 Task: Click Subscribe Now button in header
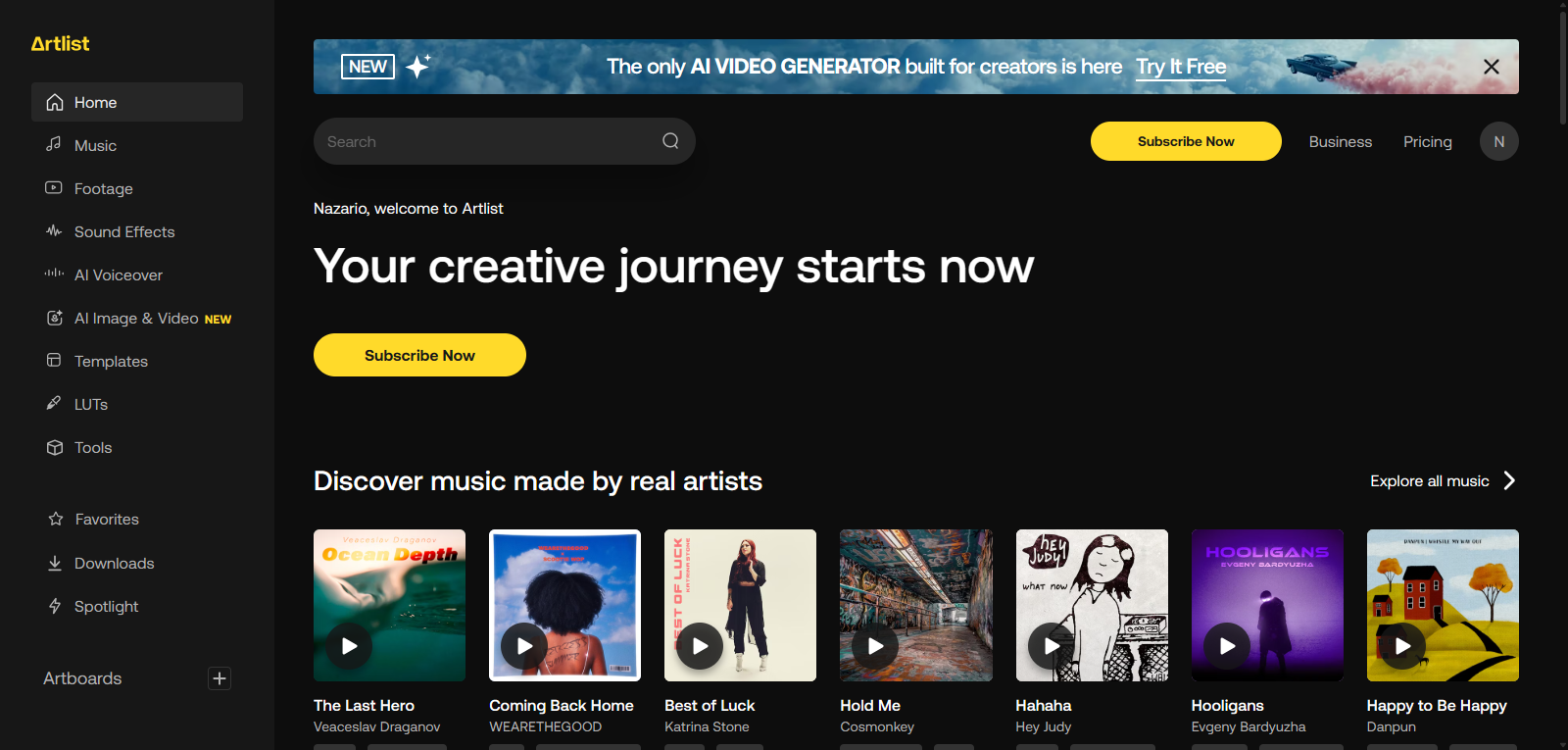pyautogui.click(x=1186, y=141)
